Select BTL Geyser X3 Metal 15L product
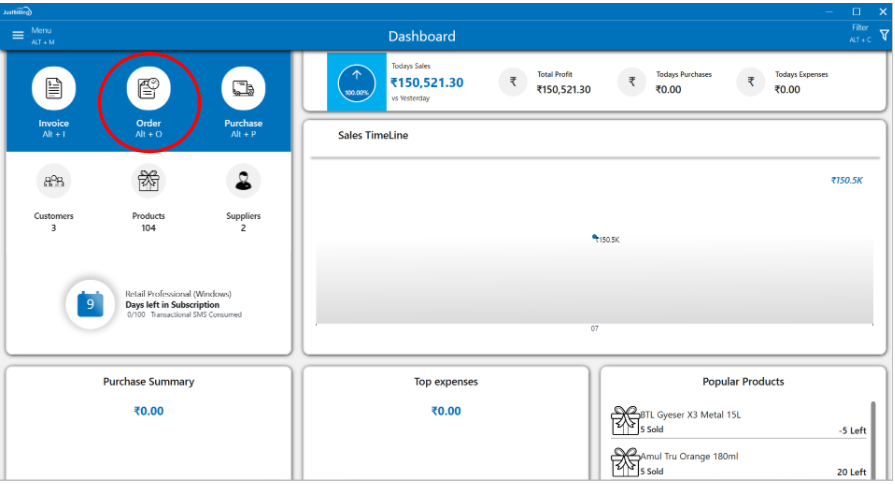The width and height of the screenshot is (895, 484). [690, 415]
